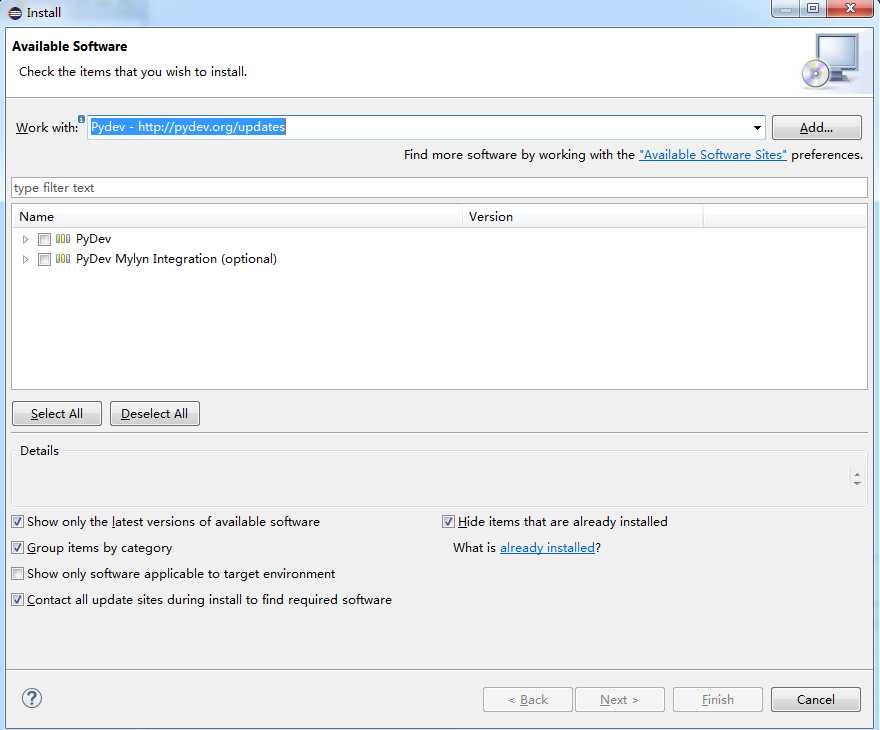880x730 pixels.
Task: Check the PyDev Mylyn Integration checkbox
Action: tap(44, 259)
